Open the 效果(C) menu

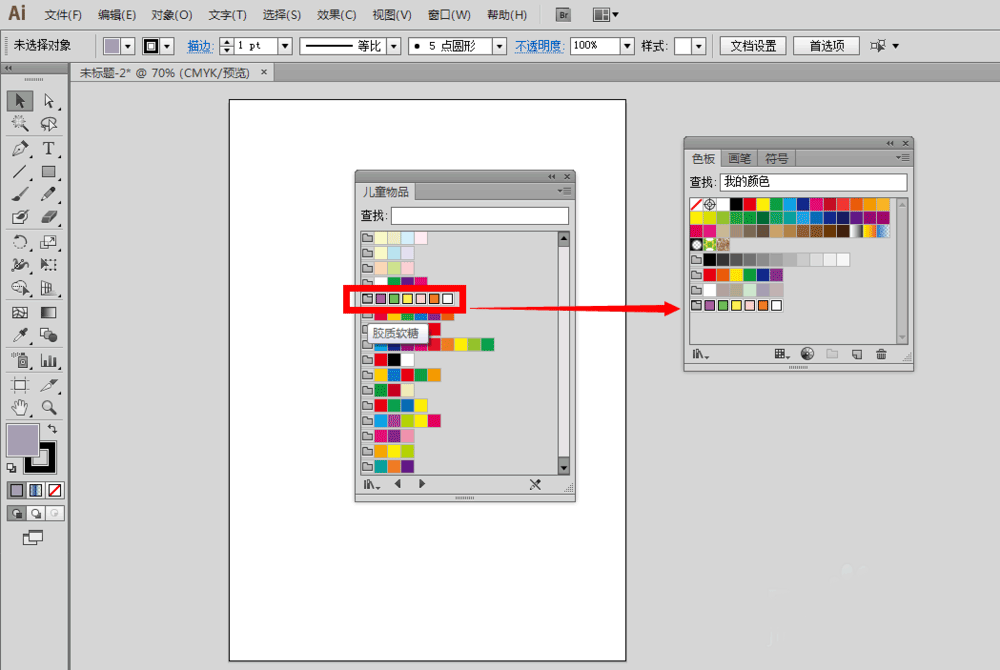click(336, 15)
